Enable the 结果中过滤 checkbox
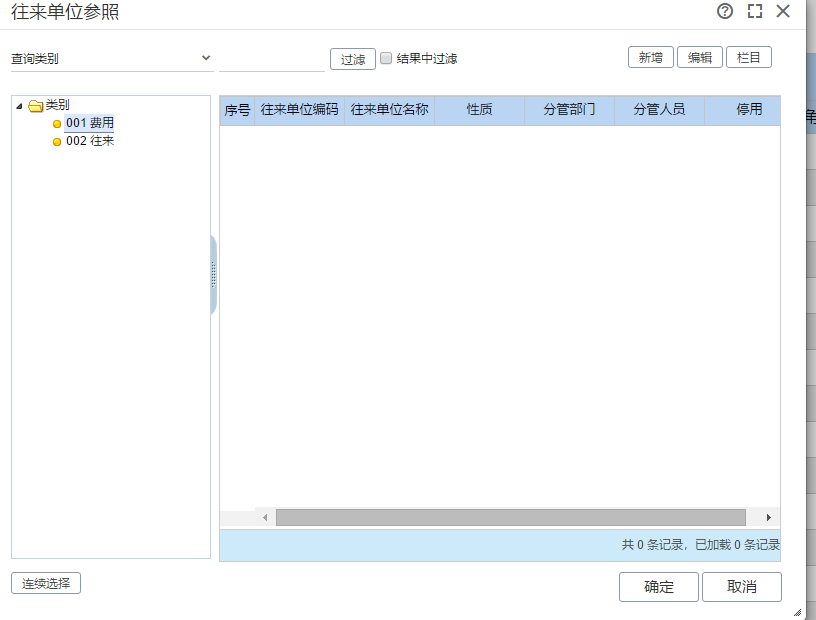This screenshot has width=816, height=620. [386, 58]
